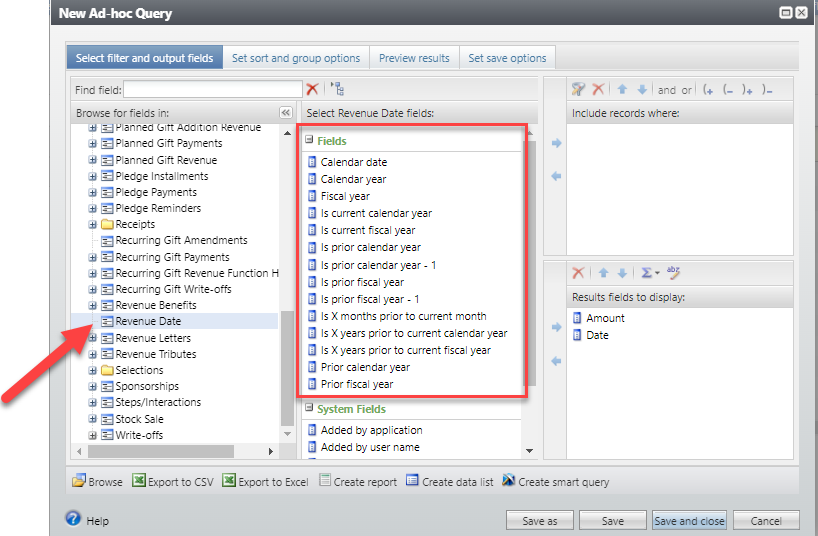Click the move down arrow in filter toolbar
Viewport: 818px width, 536px height.
(x=642, y=90)
